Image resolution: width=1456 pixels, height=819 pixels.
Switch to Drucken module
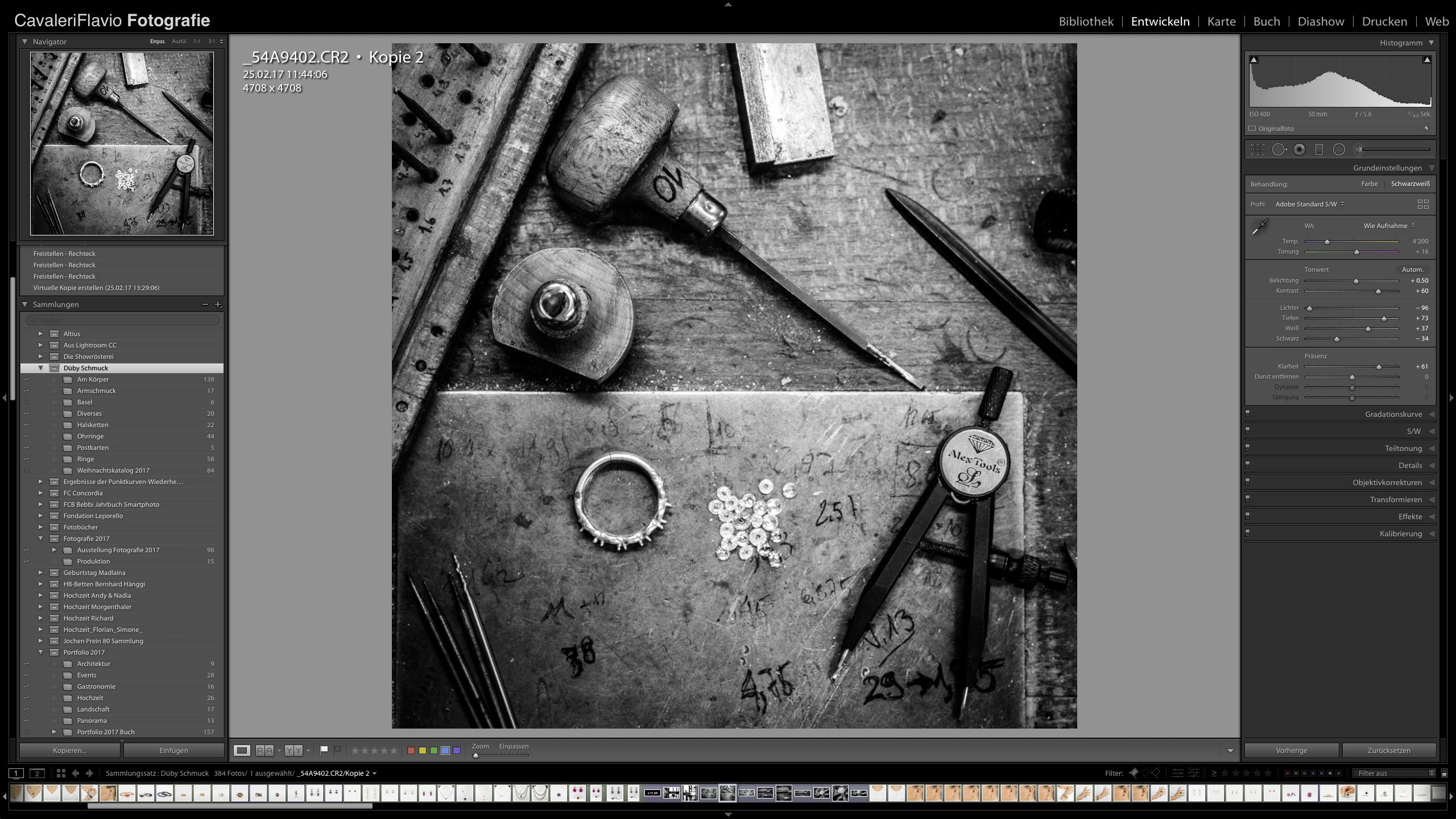(1384, 22)
